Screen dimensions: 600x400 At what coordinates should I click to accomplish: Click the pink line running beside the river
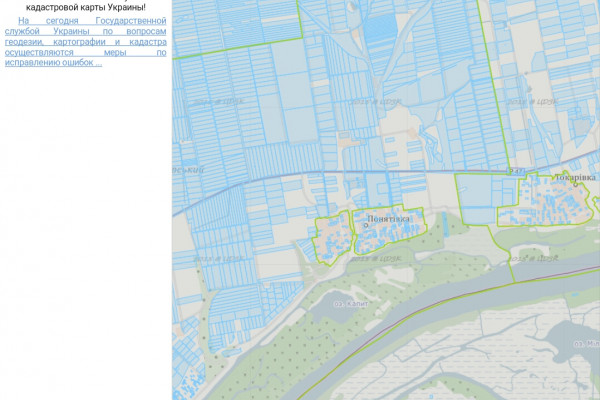coord(500,275)
